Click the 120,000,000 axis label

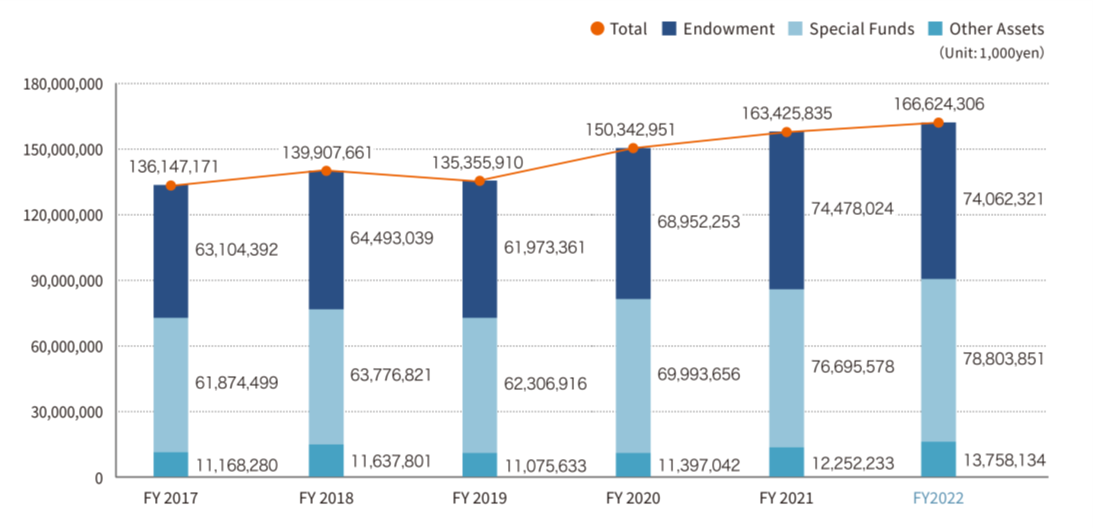[63, 216]
